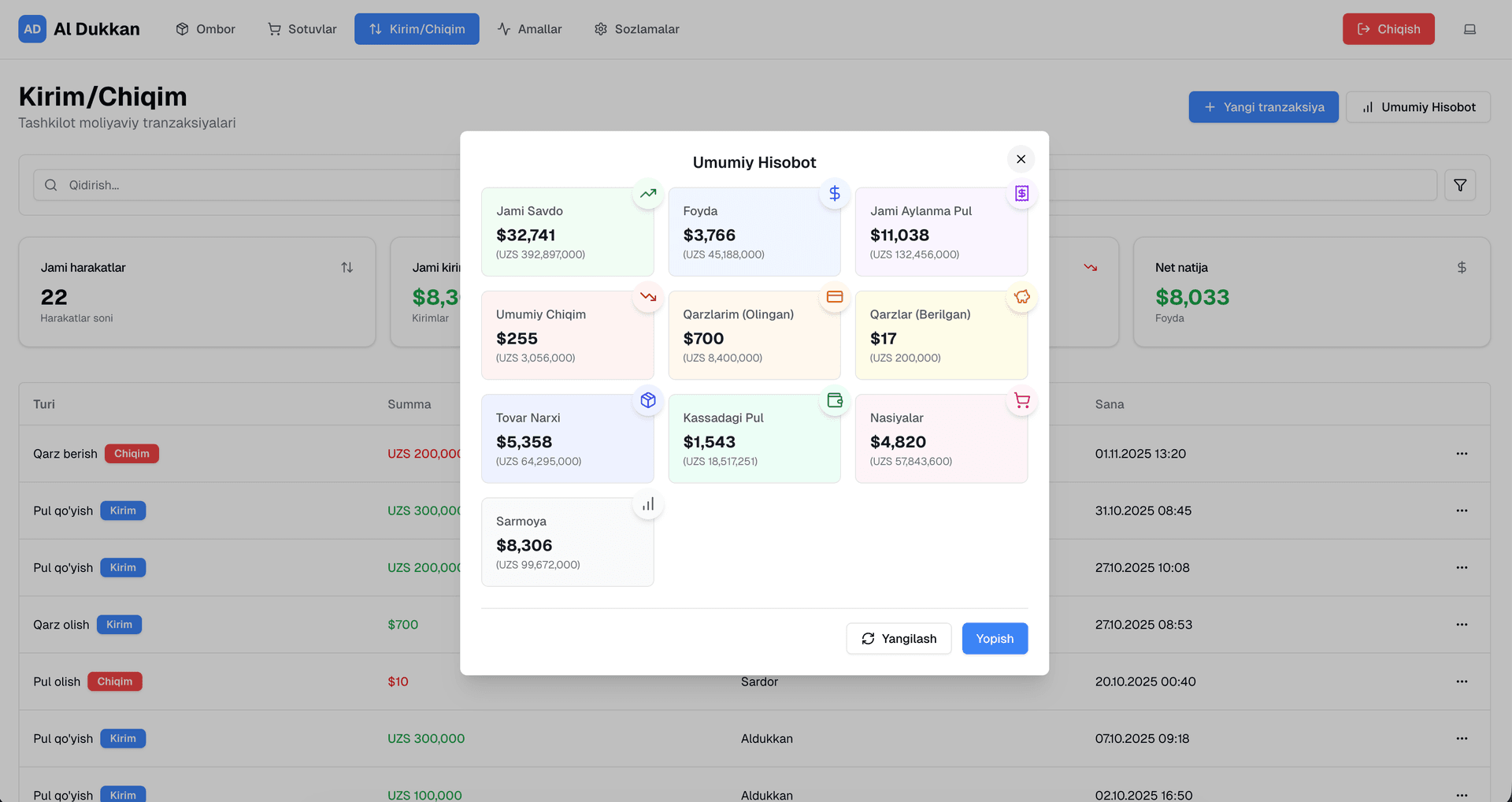This screenshot has width=1512, height=802.
Task: Go to the Sotuvlar menu item
Action: tap(302, 29)
